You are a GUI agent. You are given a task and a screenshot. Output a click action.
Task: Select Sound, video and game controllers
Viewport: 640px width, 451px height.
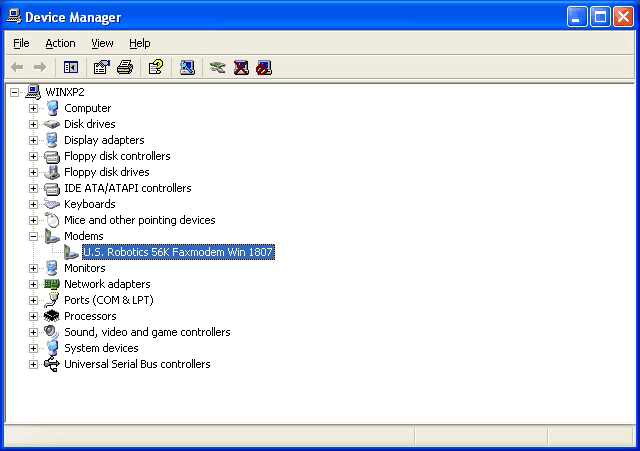146,332
